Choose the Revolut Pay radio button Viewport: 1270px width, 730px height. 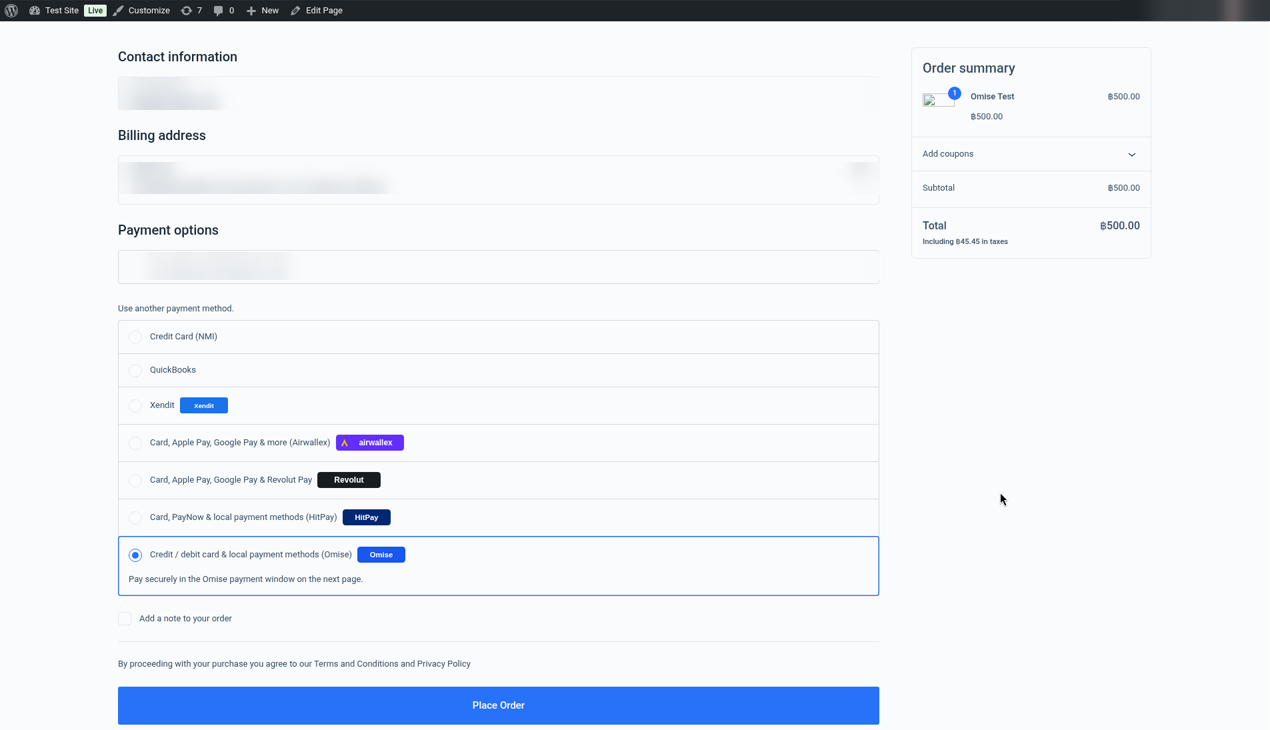coord(135,480)
